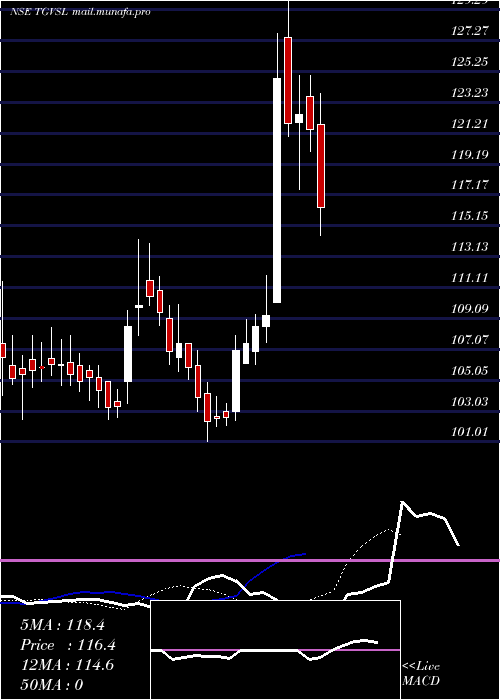500x700 pixels.
Task: Click the 111.11 price axis label
Action: pos(469,278)
